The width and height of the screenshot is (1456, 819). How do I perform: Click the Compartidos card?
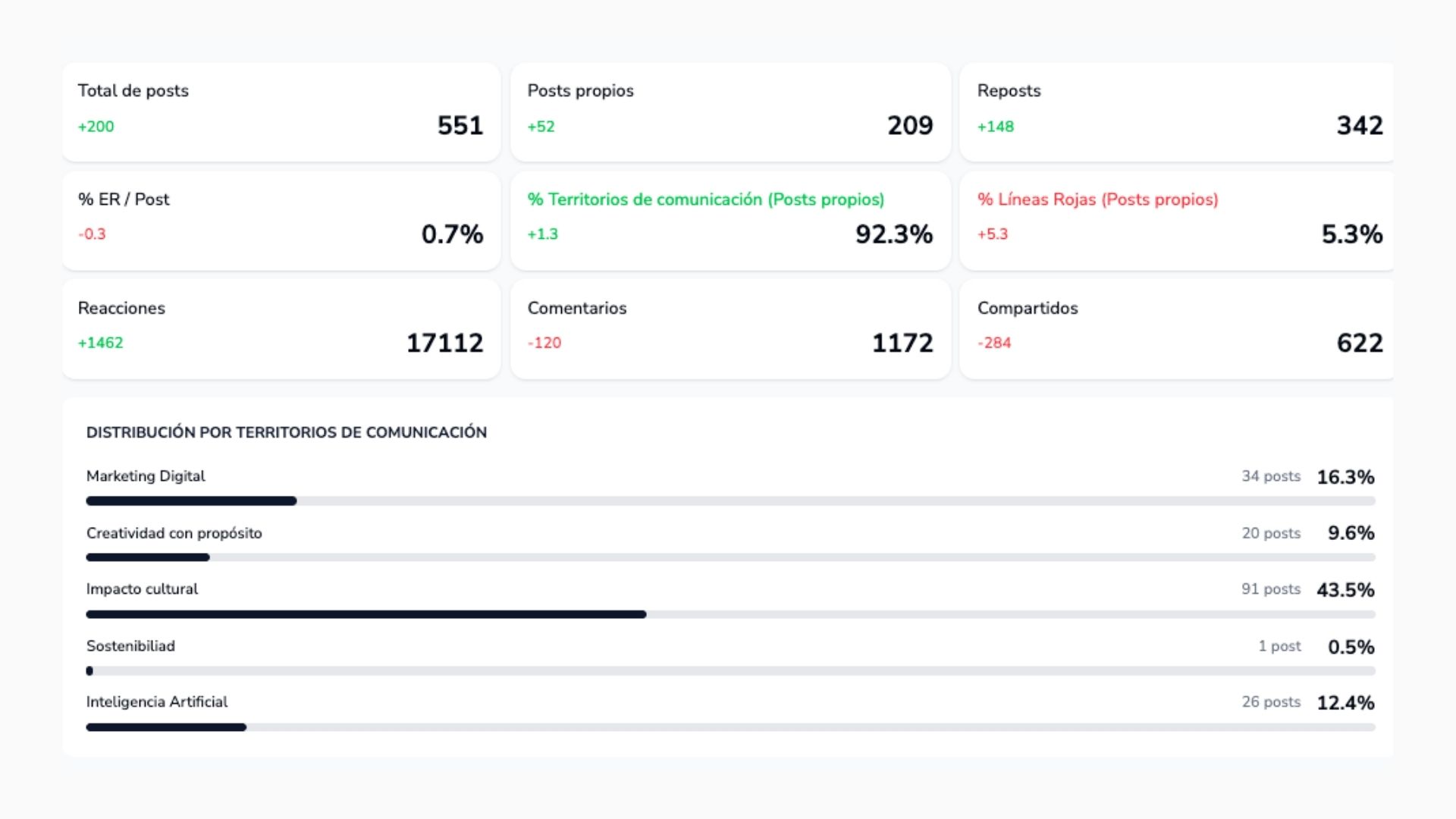(x=1175, y=328)
